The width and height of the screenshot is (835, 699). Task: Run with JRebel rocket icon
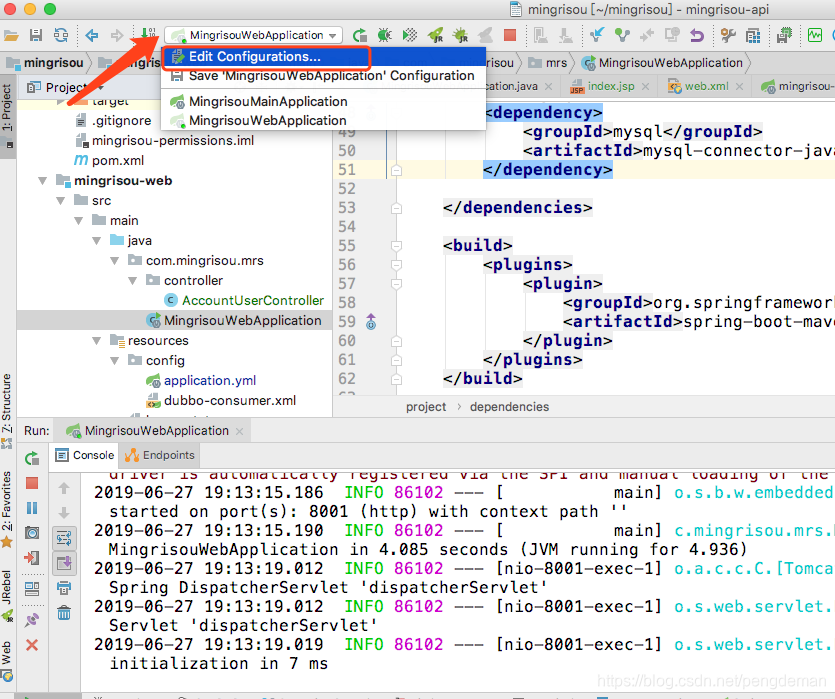(x=435, y=36)
